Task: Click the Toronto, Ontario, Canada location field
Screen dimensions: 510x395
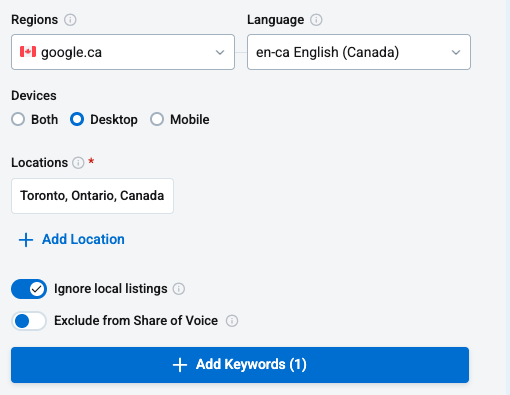Action: click(92, 196)
